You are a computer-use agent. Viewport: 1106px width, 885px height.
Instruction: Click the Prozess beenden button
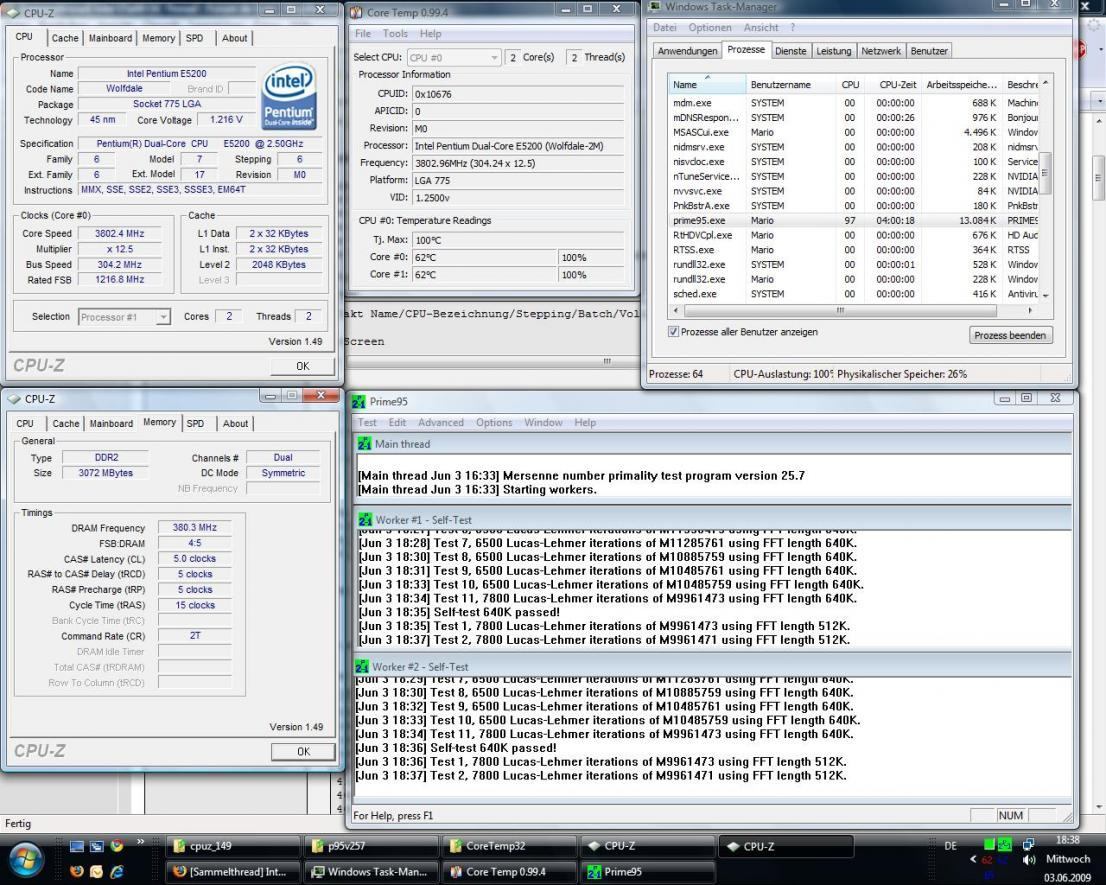point(1011,335)
